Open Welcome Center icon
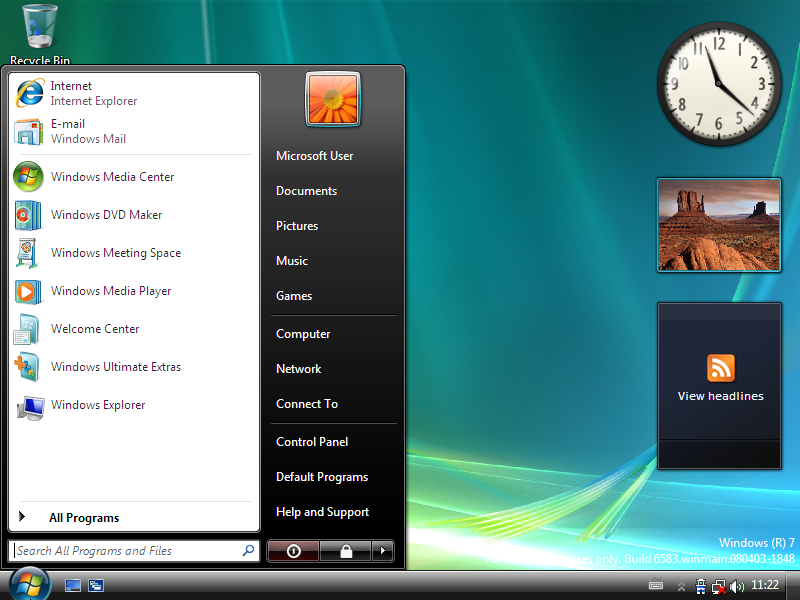Image resolution: width=800 pixels, height=600 pixels. click(27, 329)
